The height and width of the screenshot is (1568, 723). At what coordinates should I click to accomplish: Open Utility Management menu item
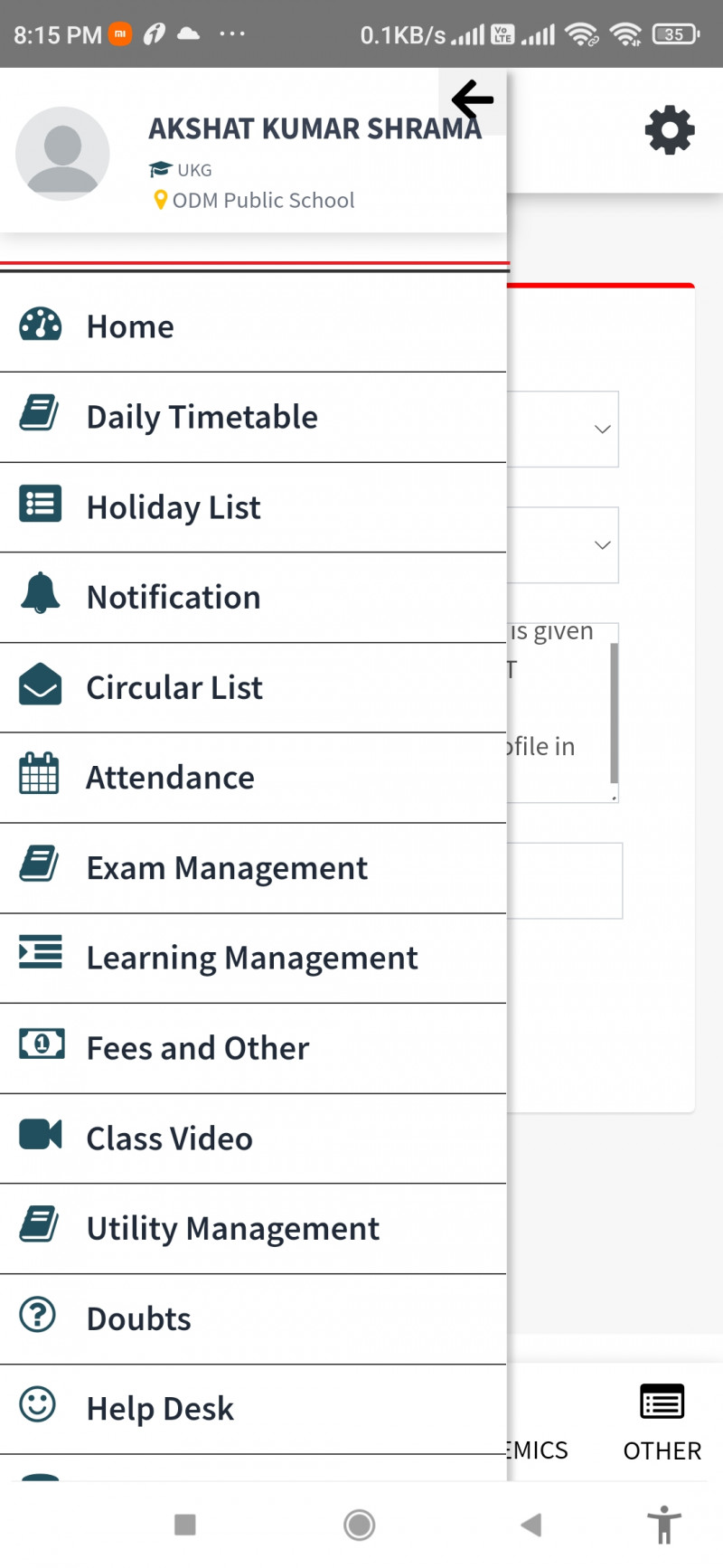coord(233,1229)
